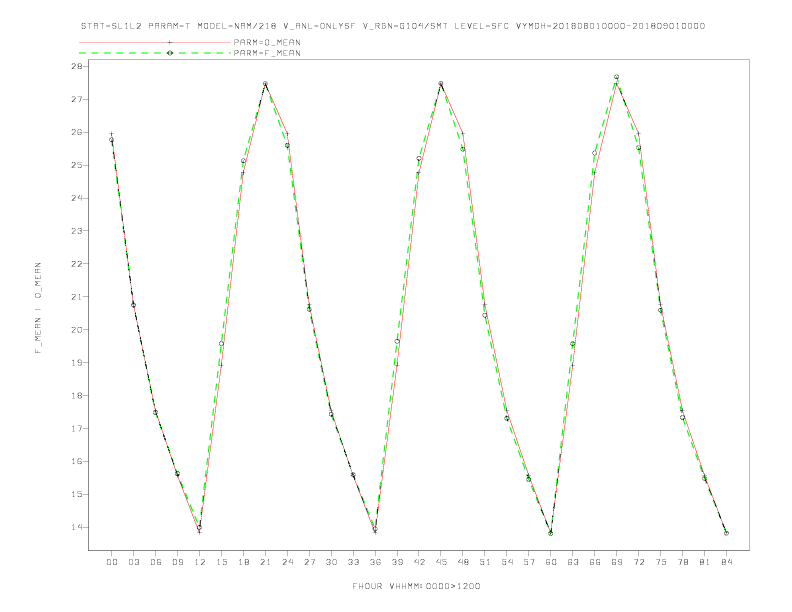Click x-axis tick label 51
The image size is (792, 612).
[485, 562]
